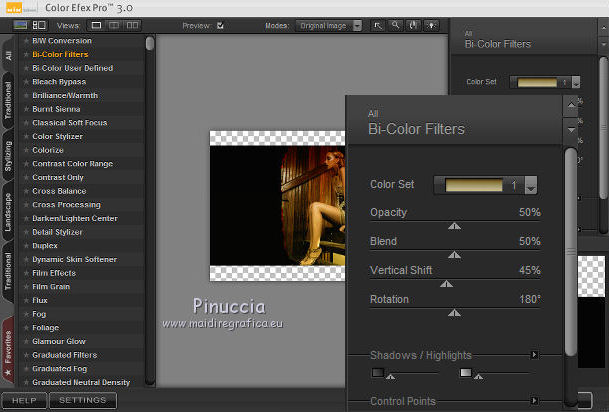This screenshot has height=412, width=609.
Task: Switch to side-by-side preview view
Action: pos(133,24)
